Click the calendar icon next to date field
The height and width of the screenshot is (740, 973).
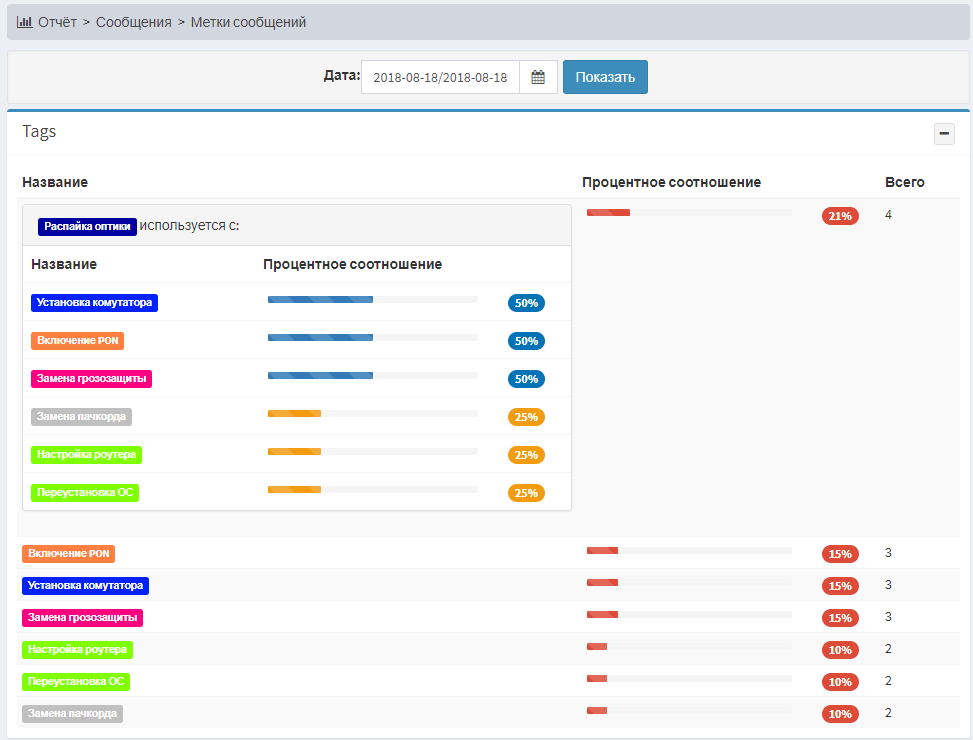[x=538, y=77]
